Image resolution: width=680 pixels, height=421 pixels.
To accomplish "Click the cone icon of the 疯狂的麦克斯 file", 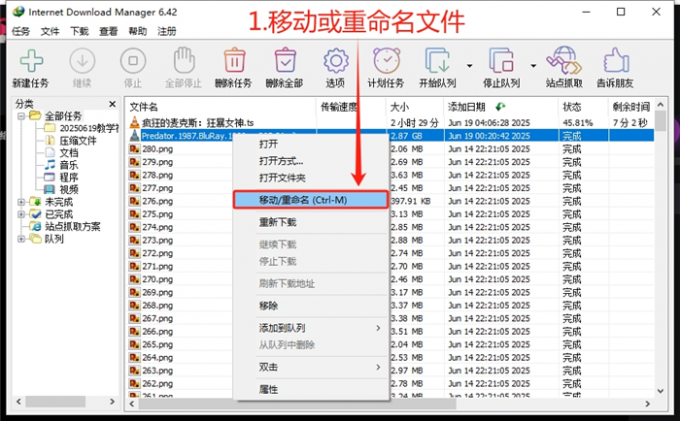I will pos(134,122).
